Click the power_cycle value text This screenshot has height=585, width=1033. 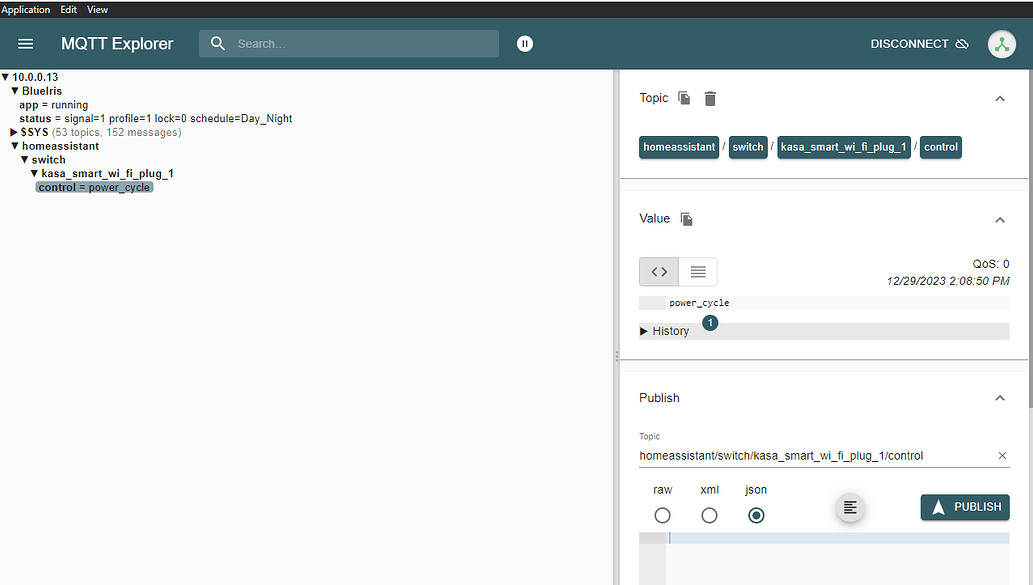[699, 303]
